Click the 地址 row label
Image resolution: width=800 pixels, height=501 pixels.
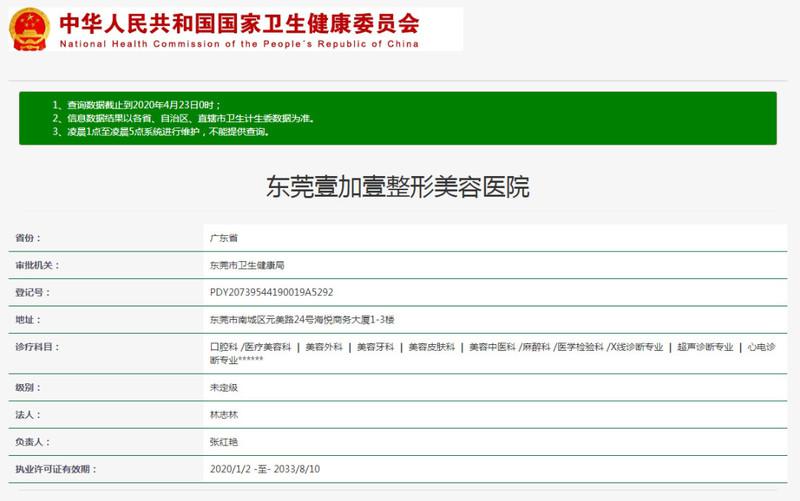(x=30, y=319)
